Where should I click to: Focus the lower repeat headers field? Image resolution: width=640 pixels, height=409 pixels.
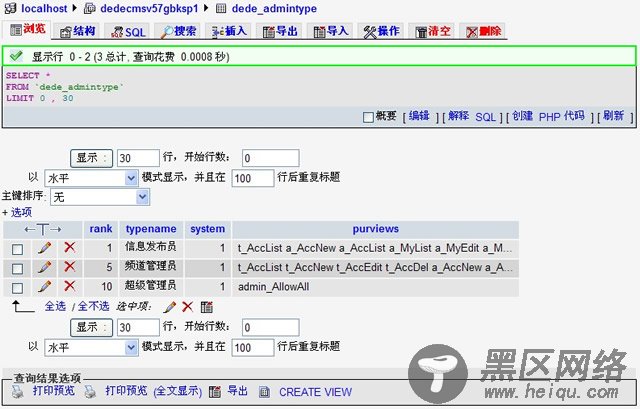252,347
